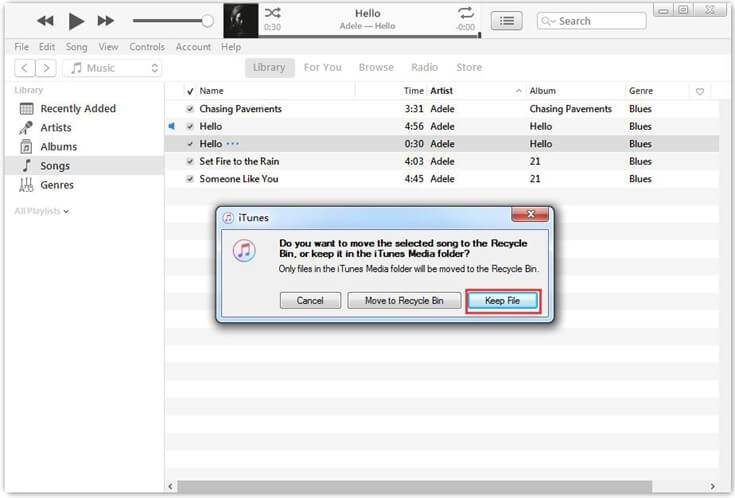
Task: Click the Albums sidebar icon
Action: pos(26,147)
